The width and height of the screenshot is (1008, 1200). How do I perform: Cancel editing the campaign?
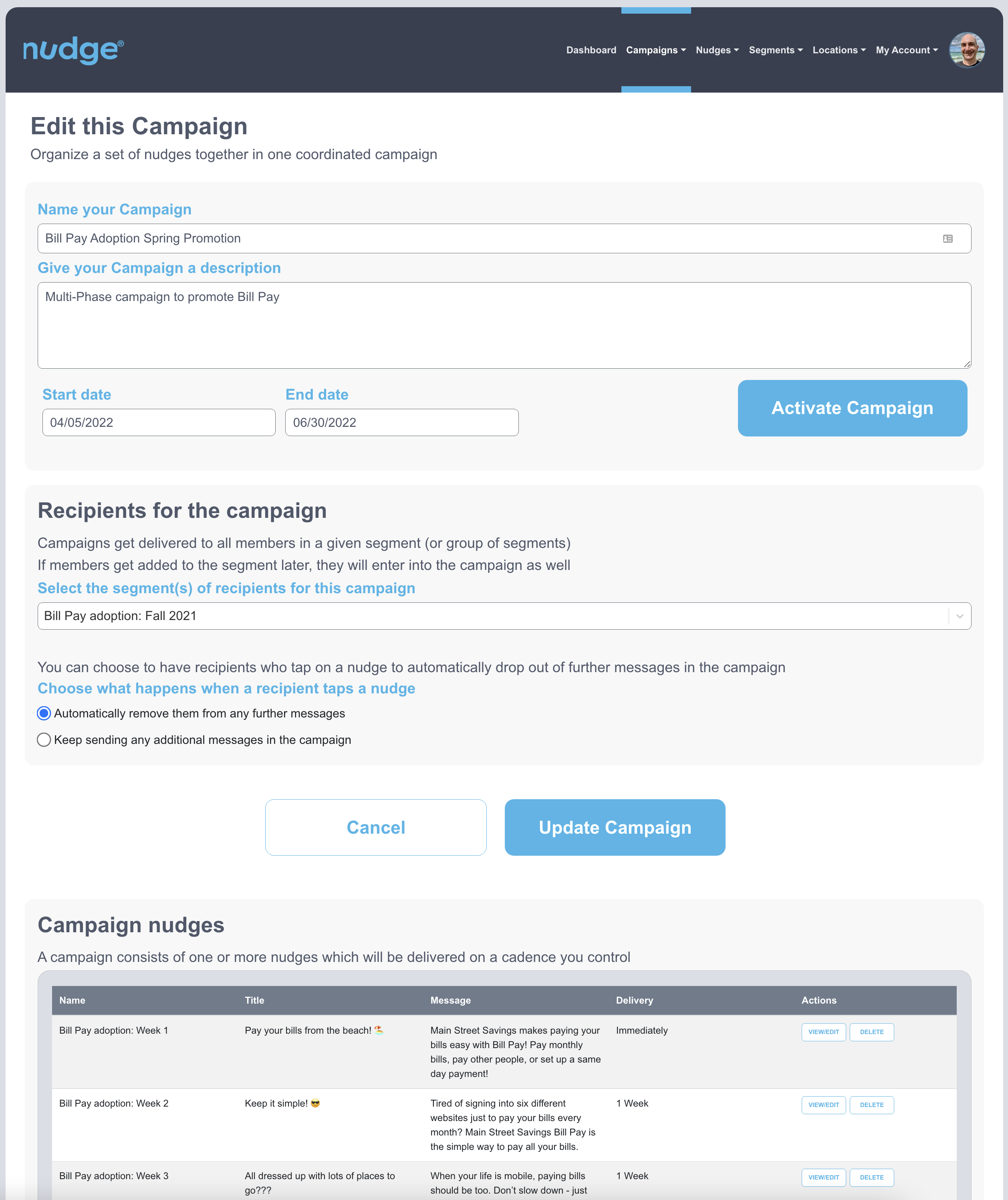[x=375, y=827]
